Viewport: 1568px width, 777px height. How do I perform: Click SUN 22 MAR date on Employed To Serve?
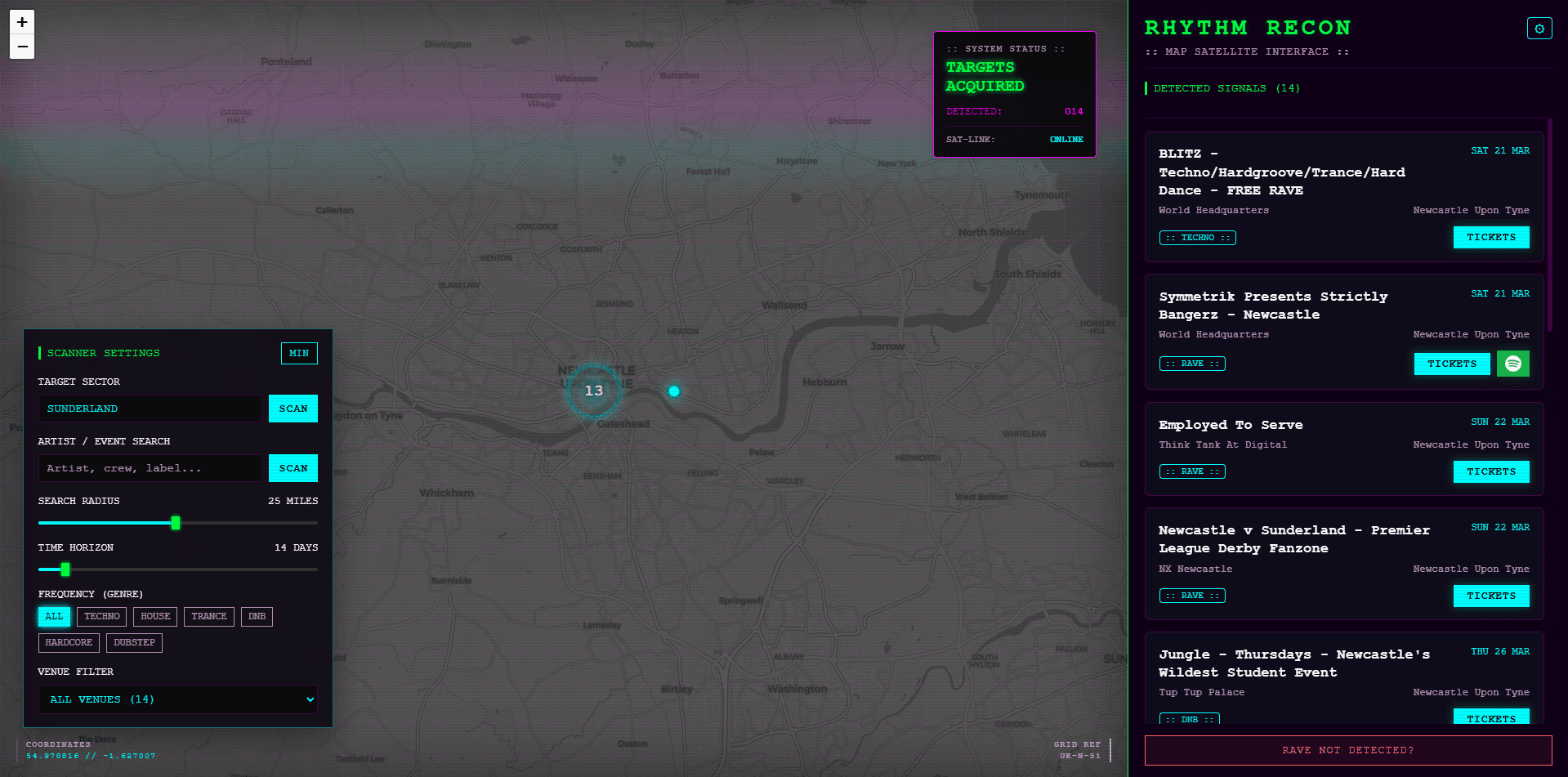(x=1500, y=422)
